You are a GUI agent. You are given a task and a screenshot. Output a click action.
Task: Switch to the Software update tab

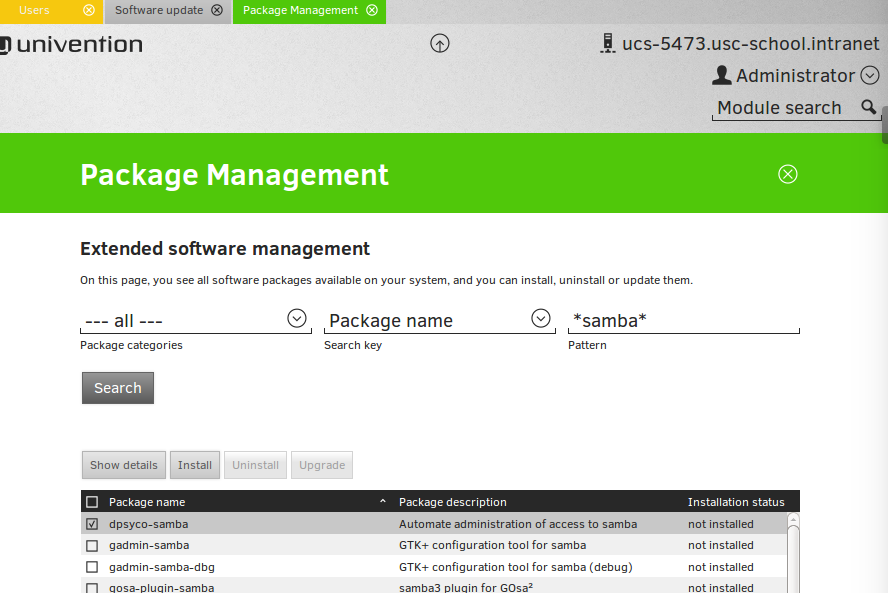pyautogui.click(x=159, y=10)
